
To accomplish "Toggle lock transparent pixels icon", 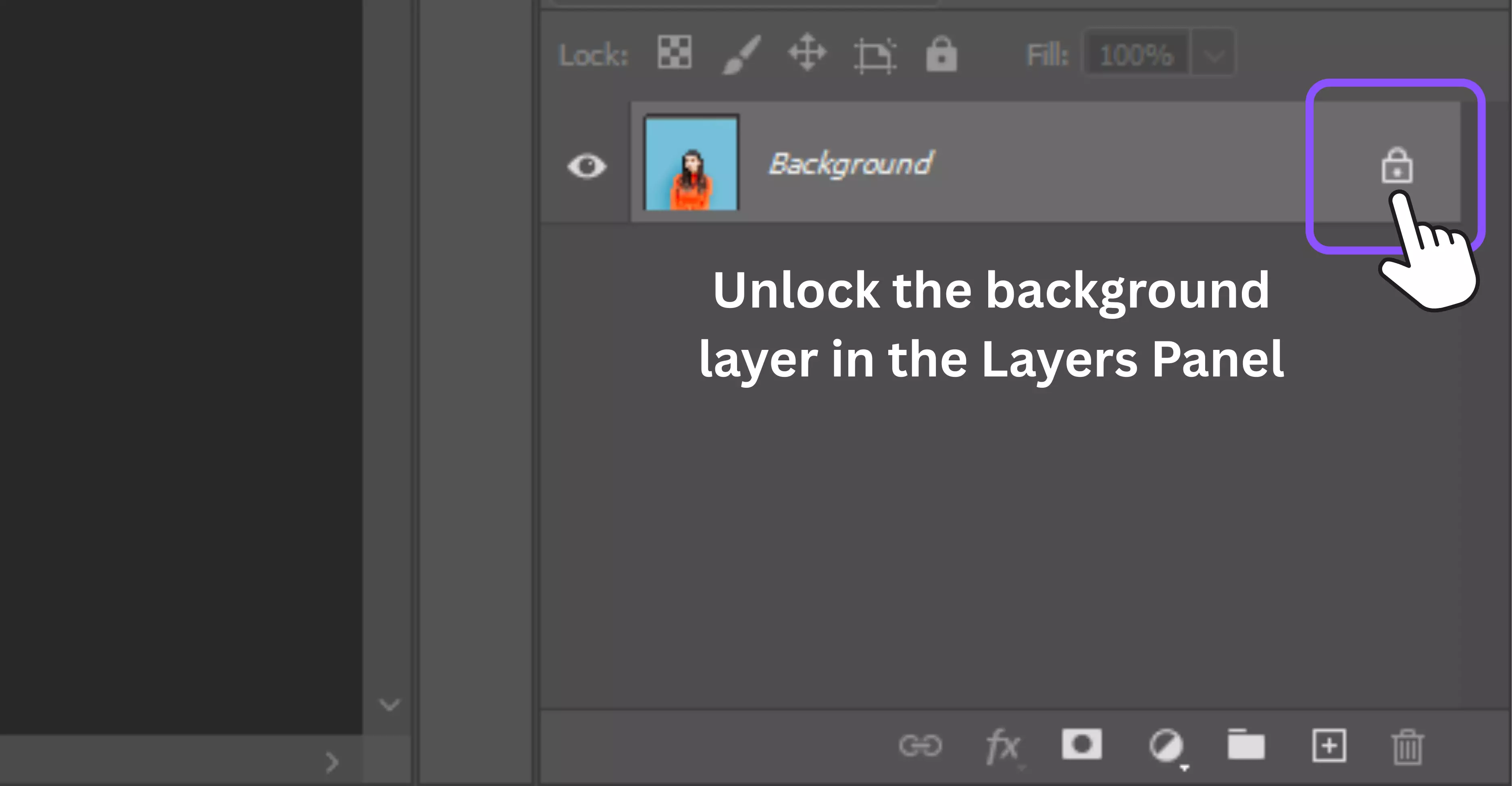I will pos(675,53).
